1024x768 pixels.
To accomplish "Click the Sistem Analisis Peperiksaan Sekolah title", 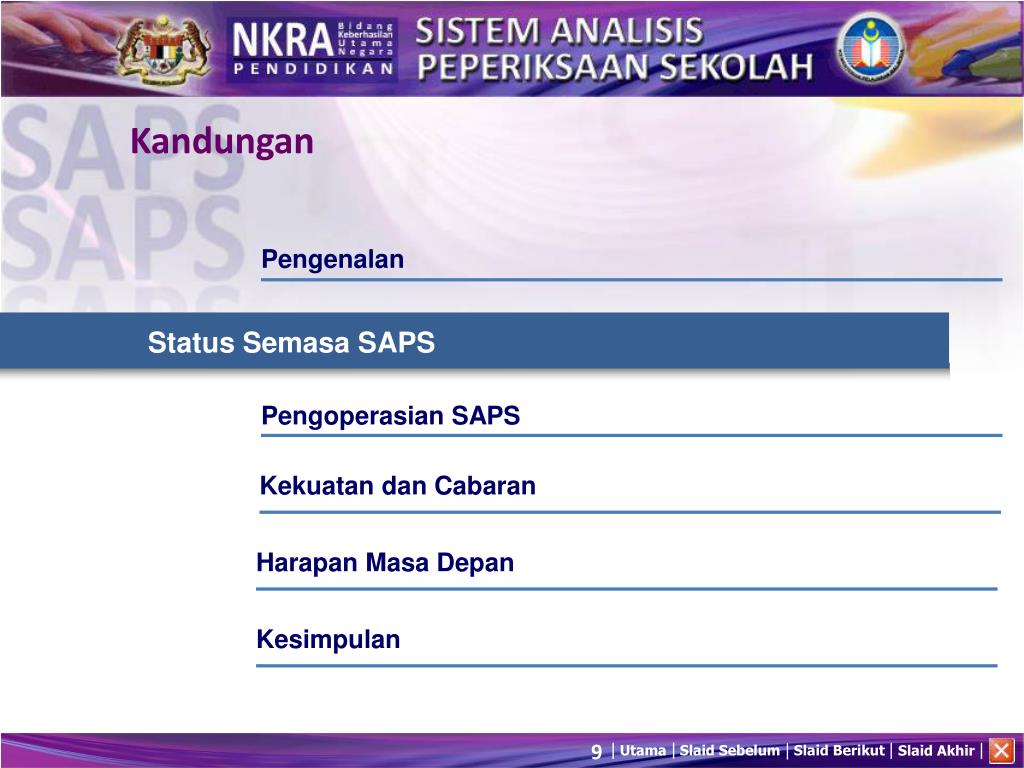I will point(614,50).
